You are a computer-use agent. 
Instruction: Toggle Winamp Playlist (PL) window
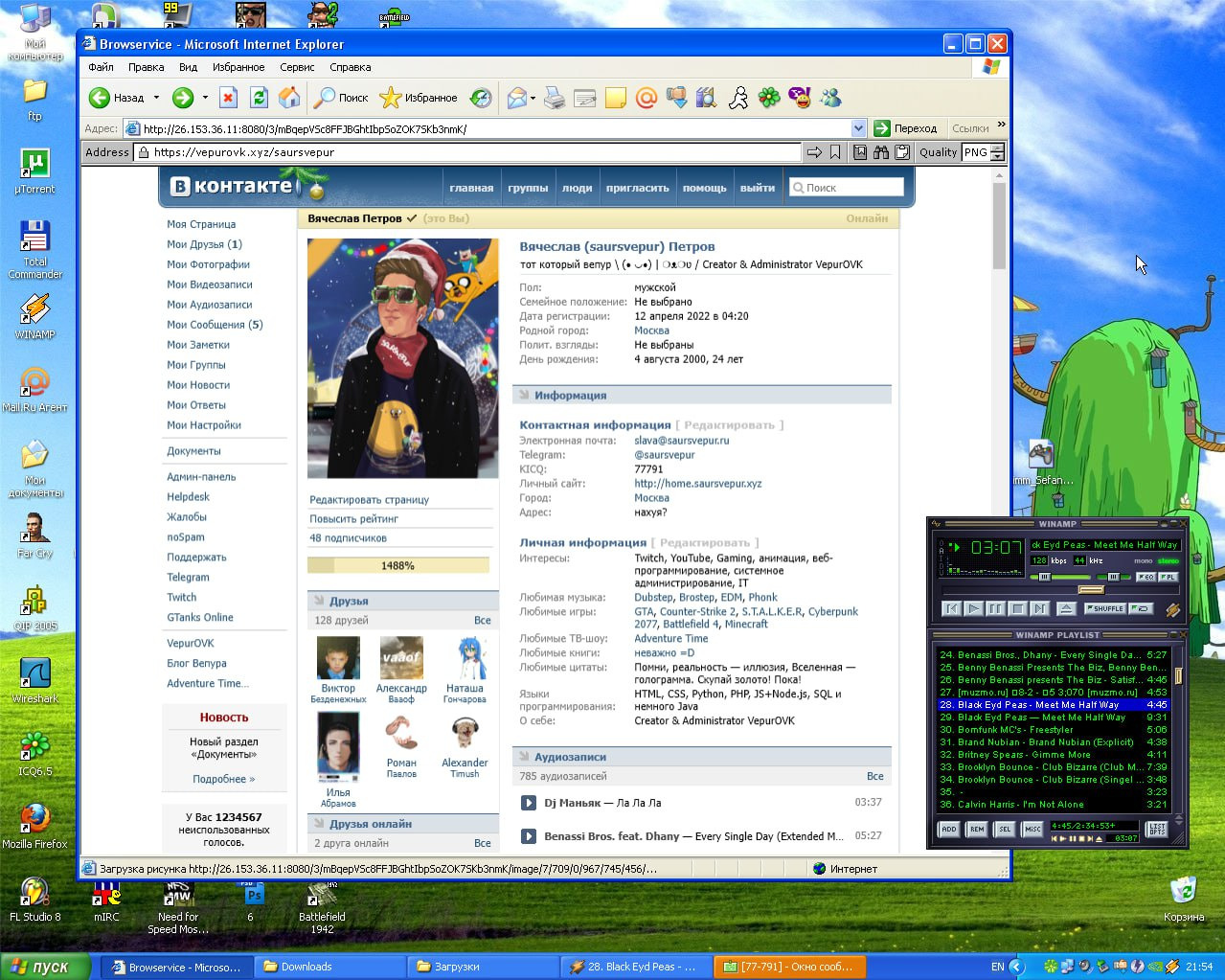pos(1168,577)
